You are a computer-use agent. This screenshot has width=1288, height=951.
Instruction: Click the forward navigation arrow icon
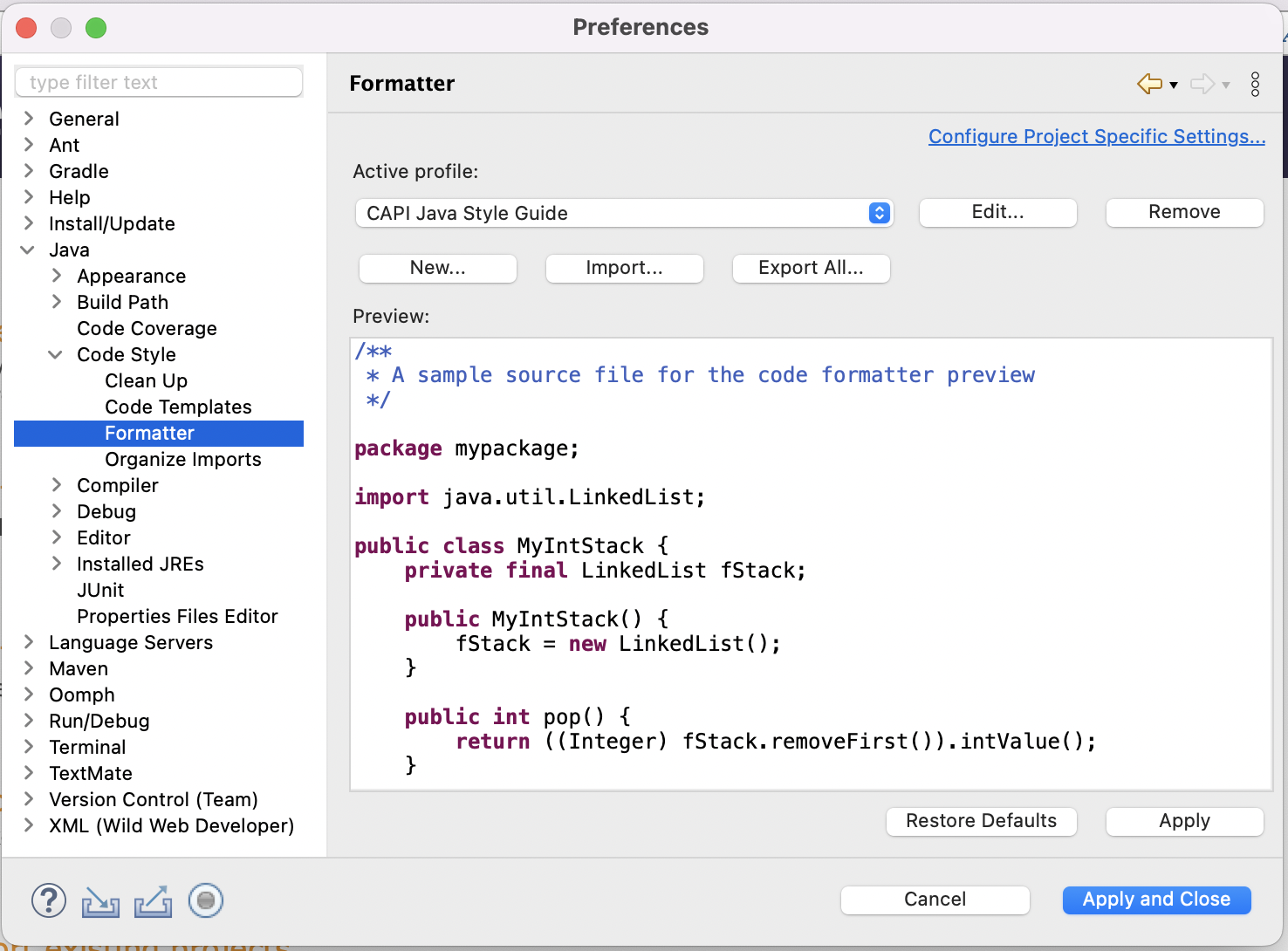click(1202, 84)
